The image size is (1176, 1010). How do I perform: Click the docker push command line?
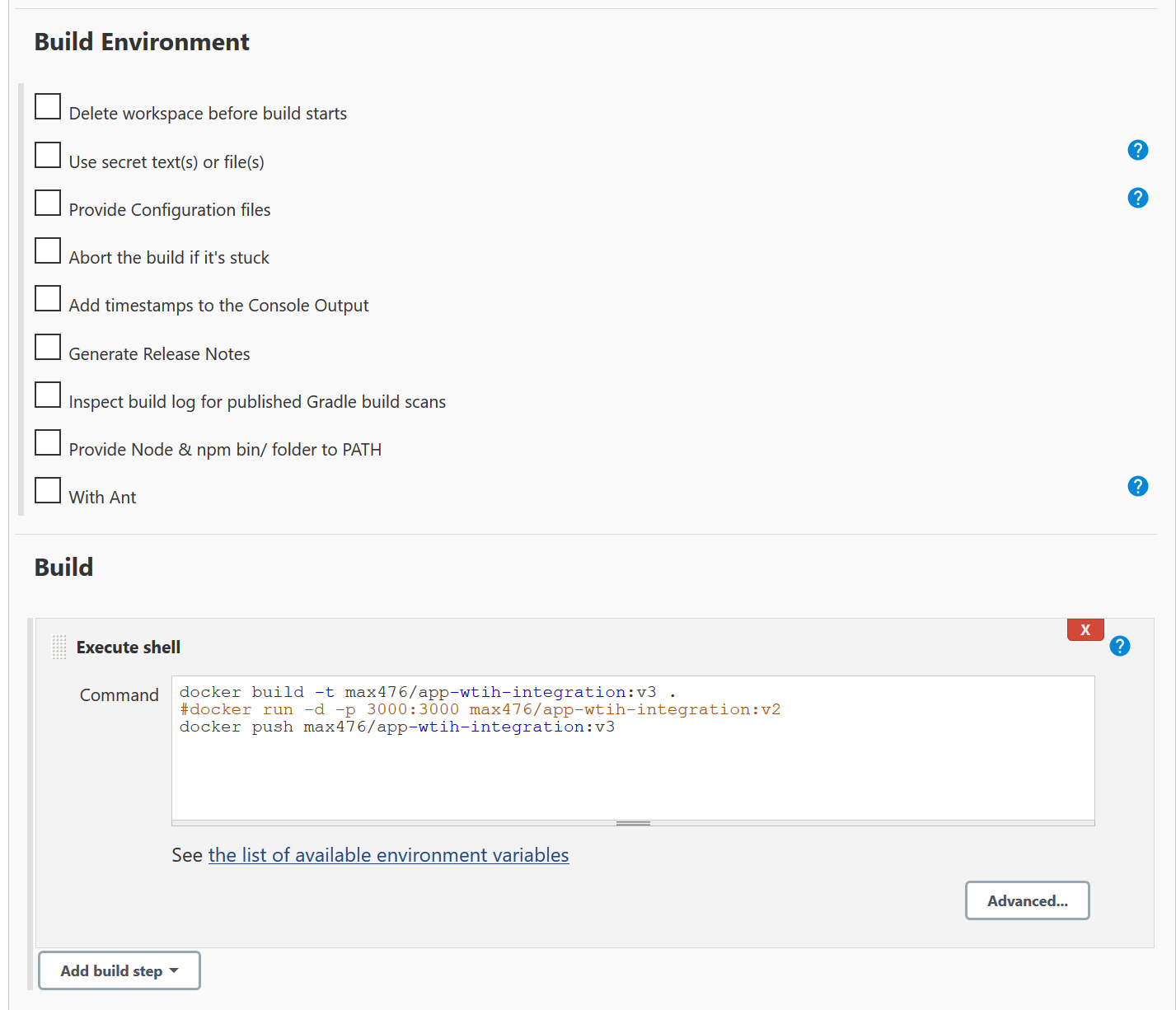[397, 727]
